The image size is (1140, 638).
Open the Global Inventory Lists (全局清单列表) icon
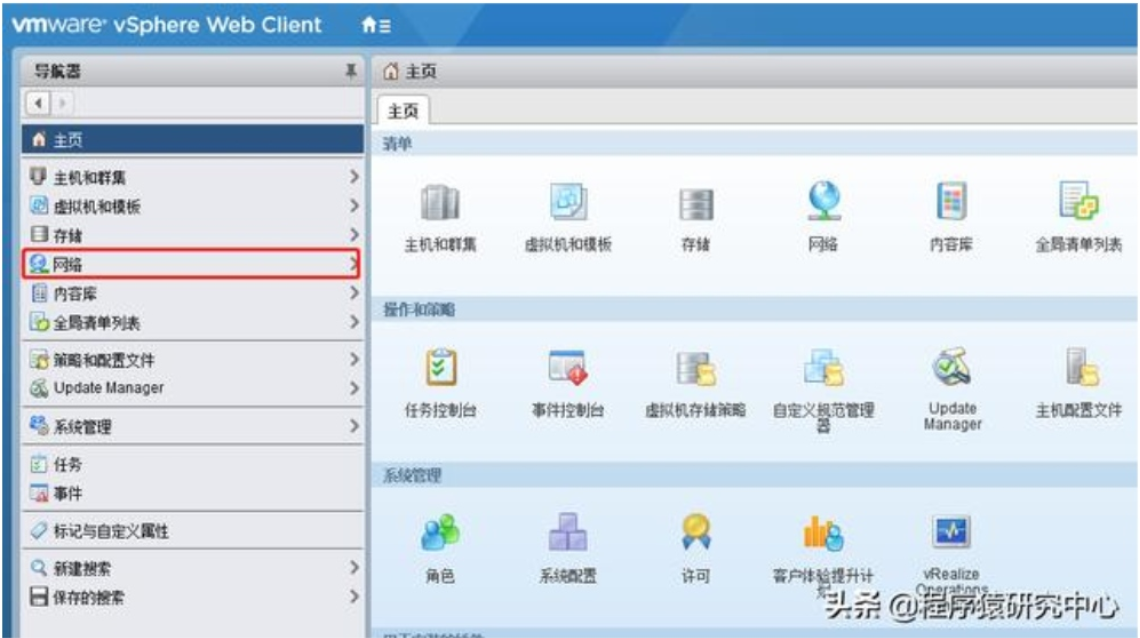[1079, 201]
